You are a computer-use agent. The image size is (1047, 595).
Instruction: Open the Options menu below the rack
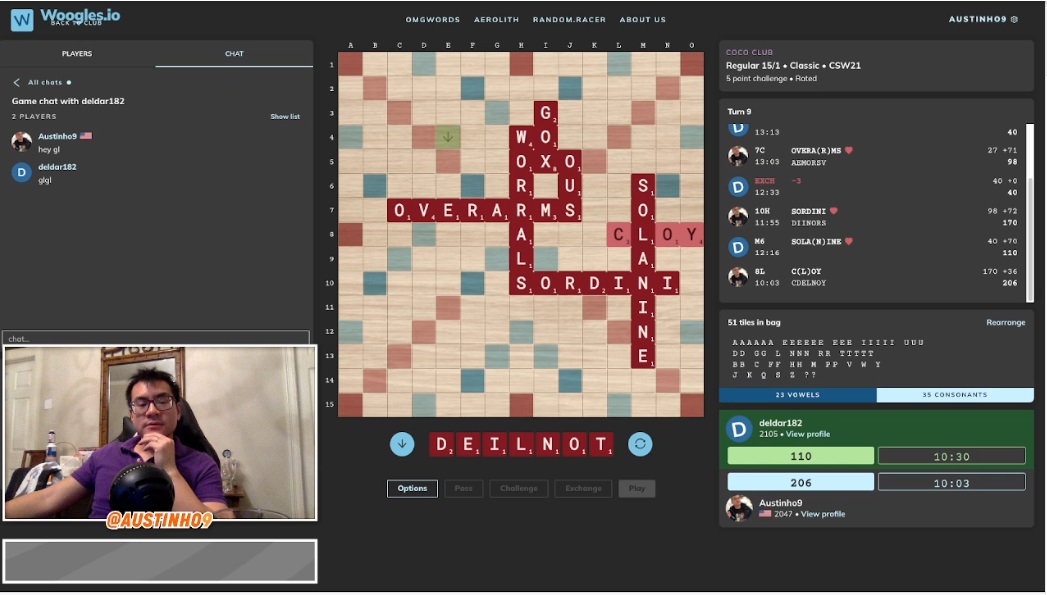coord(412,488)
